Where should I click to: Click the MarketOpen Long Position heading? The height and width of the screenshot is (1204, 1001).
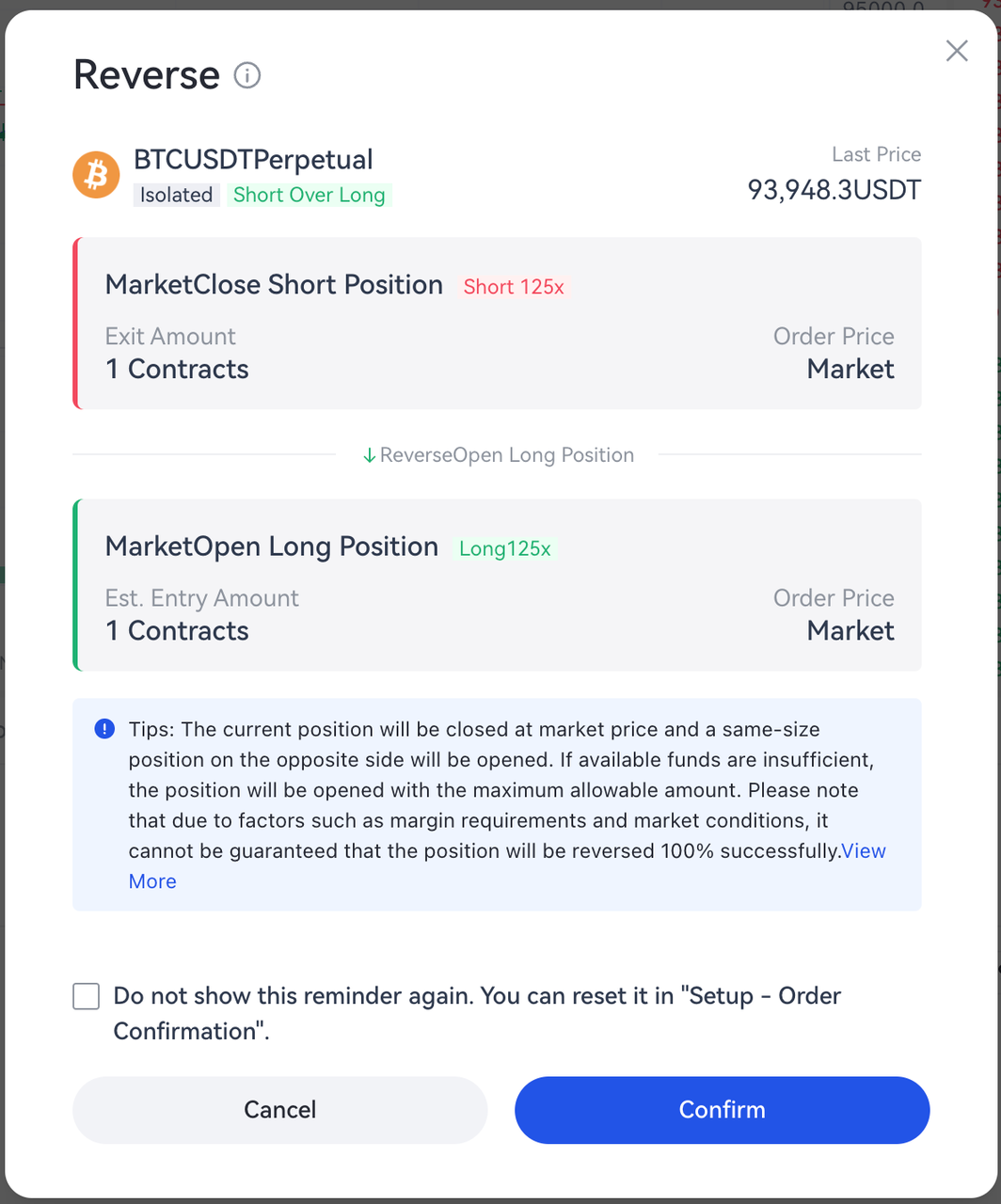pos(271,547)
